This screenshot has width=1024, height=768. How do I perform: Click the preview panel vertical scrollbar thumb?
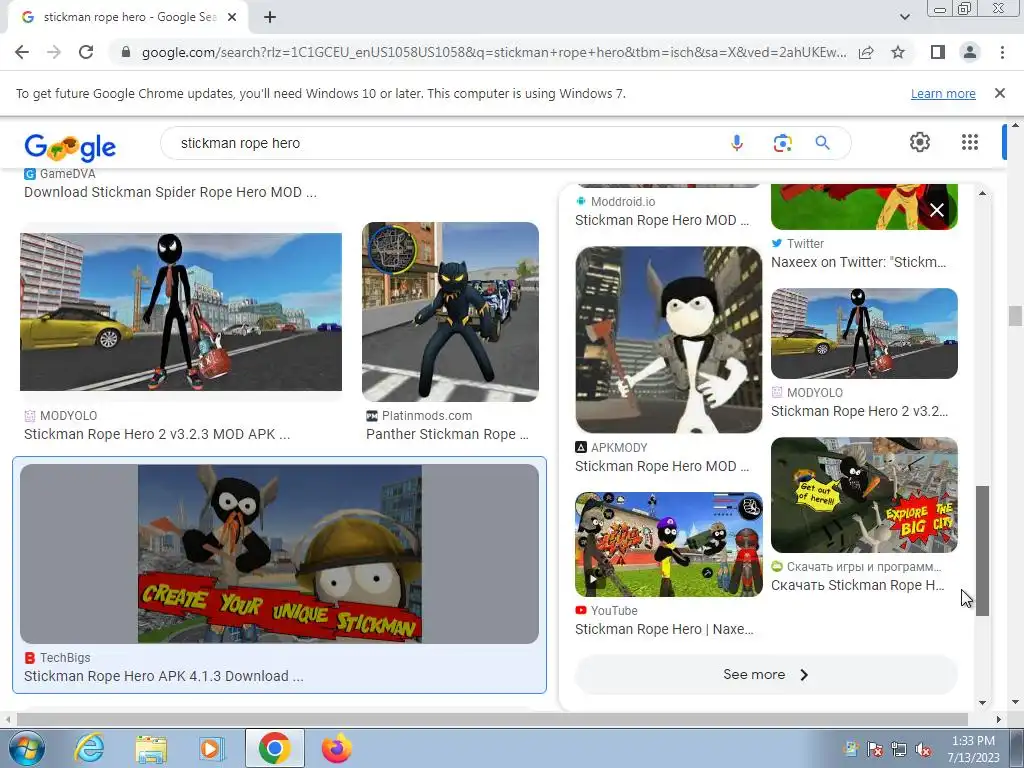coord(982,551)
